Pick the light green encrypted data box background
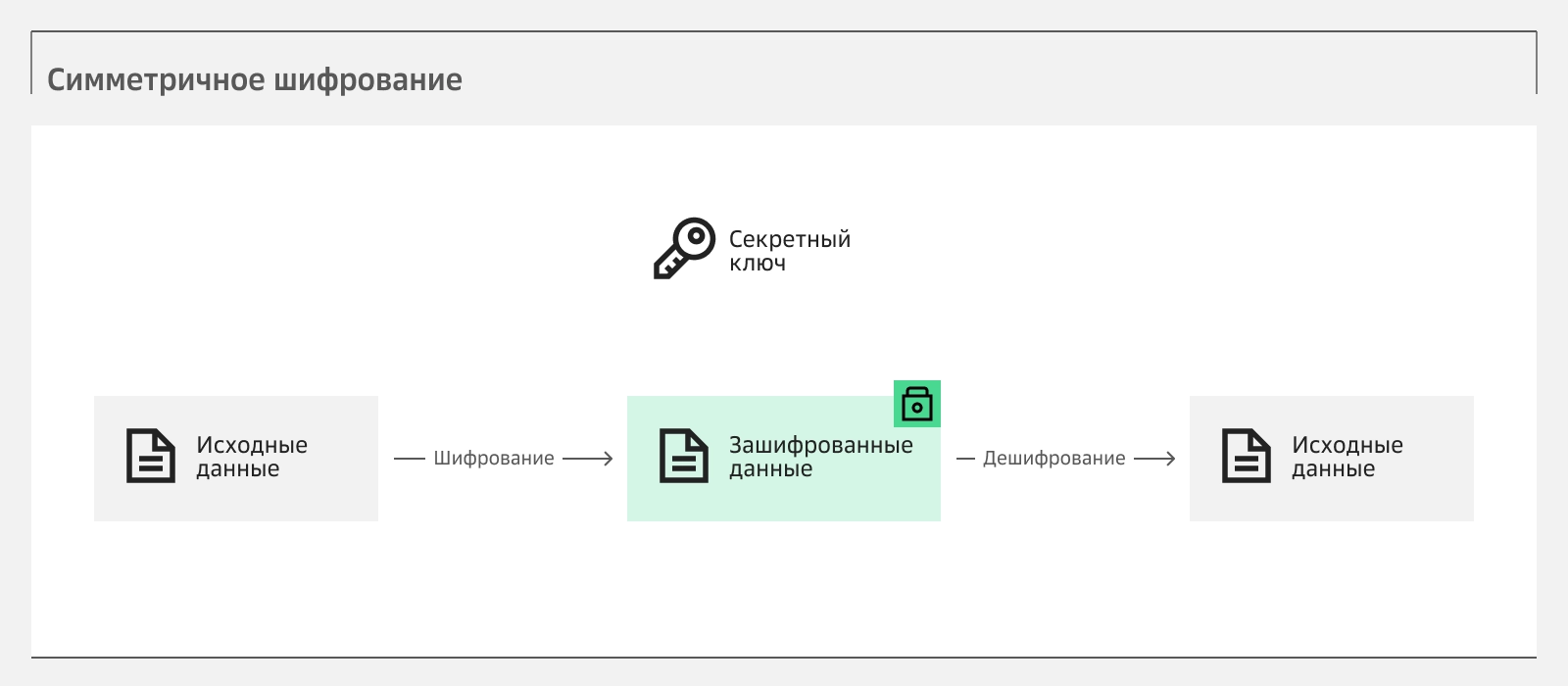Screen dimensions: 1568x686 click(x=784, y=500)
